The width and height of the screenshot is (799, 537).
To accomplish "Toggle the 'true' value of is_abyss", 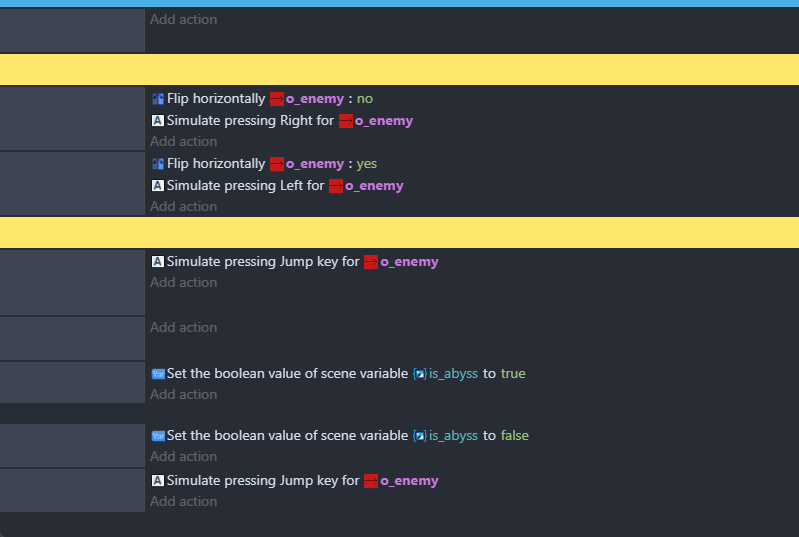I will coord(513,373).
